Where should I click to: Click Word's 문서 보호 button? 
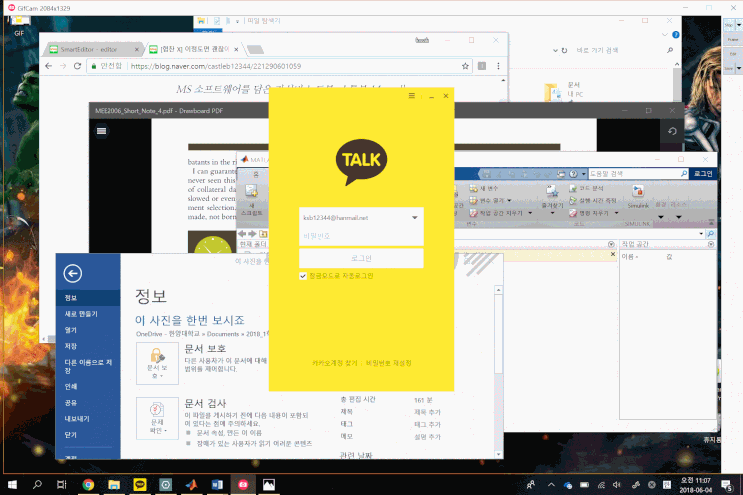(x=157, y=363)
